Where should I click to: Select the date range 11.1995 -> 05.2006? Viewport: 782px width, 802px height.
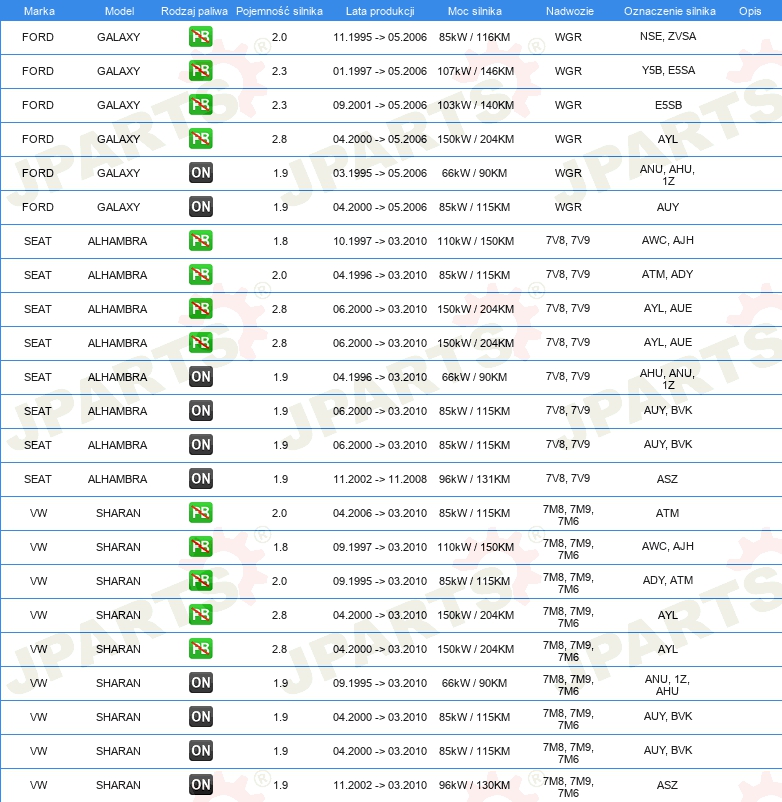click(x=380, y=37)
